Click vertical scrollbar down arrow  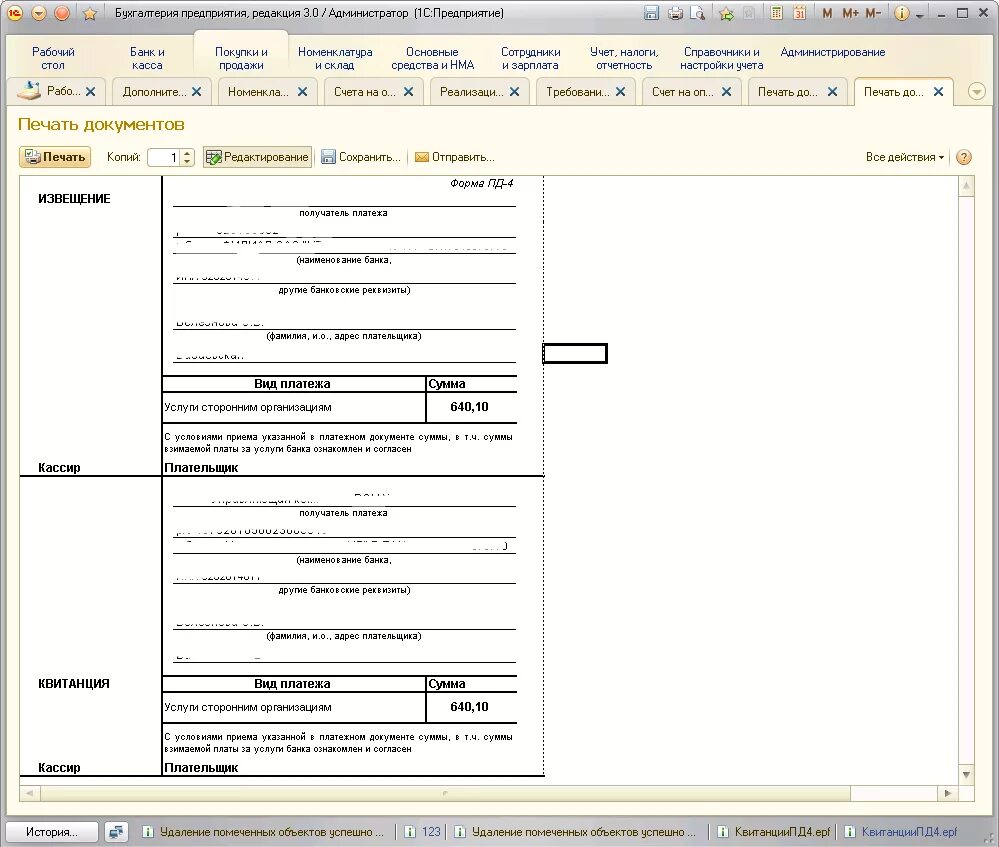click(x=967, y=774)
